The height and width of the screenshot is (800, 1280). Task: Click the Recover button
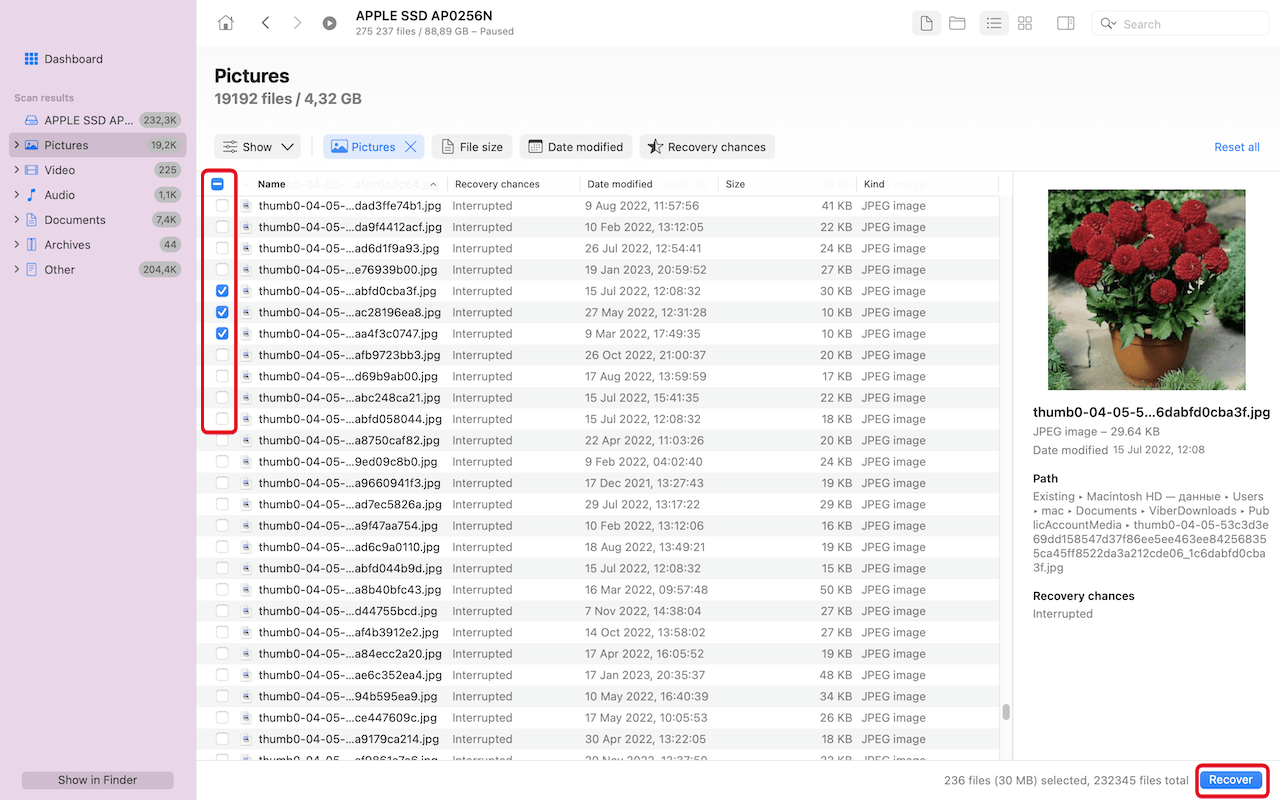click(1230, 780)
